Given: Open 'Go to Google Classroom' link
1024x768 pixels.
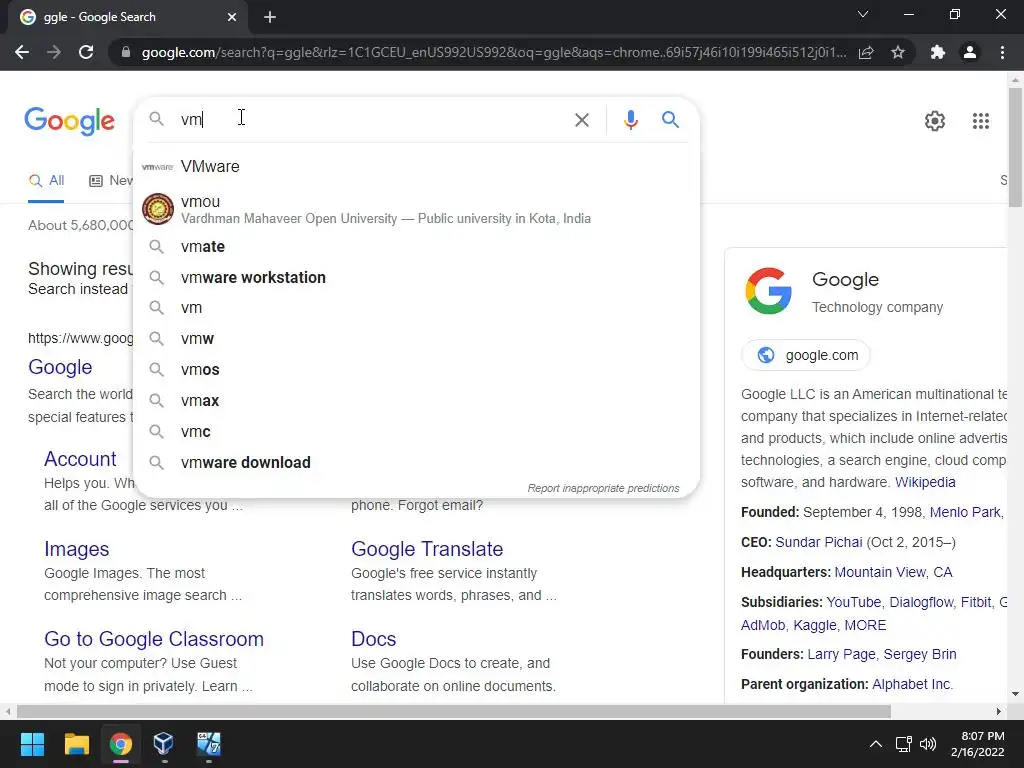Looking at the screenshot, I should (154, 639).
